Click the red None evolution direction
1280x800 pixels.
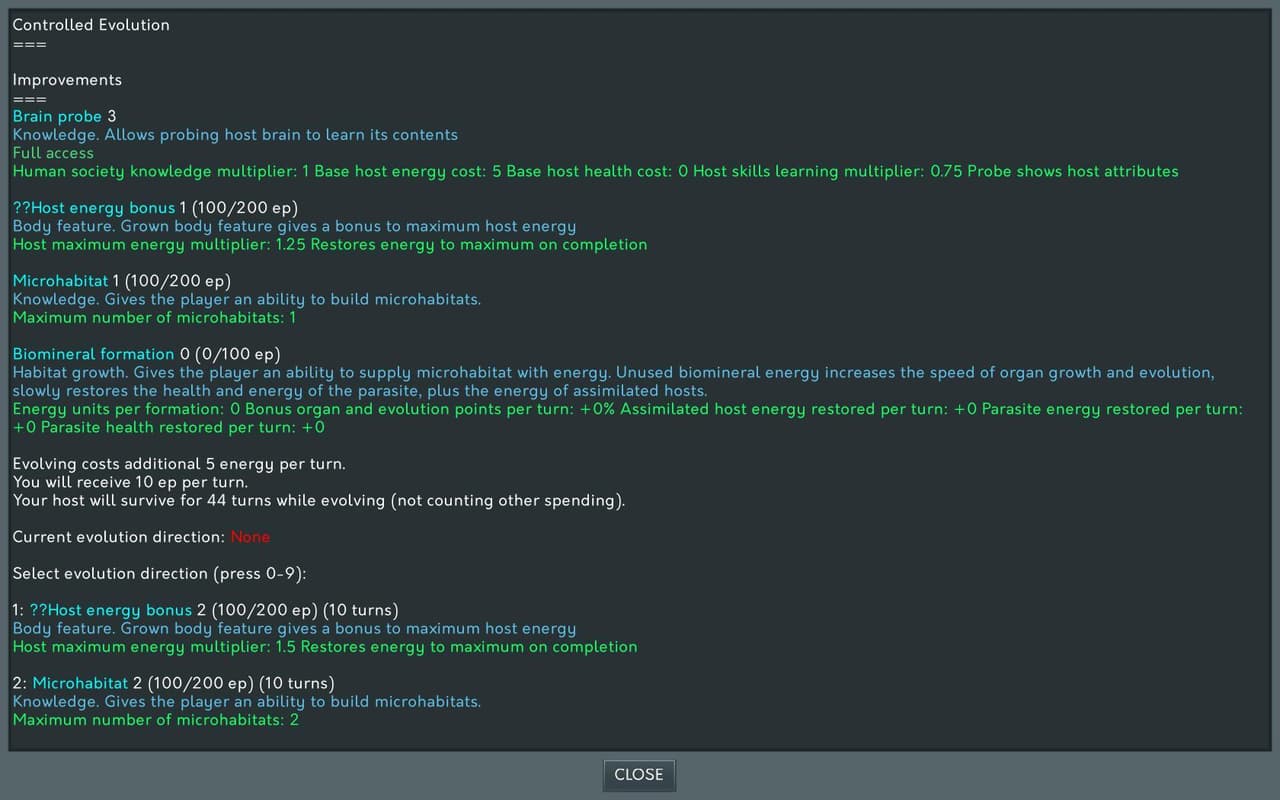pyautogui.click(x=250, y=537)
